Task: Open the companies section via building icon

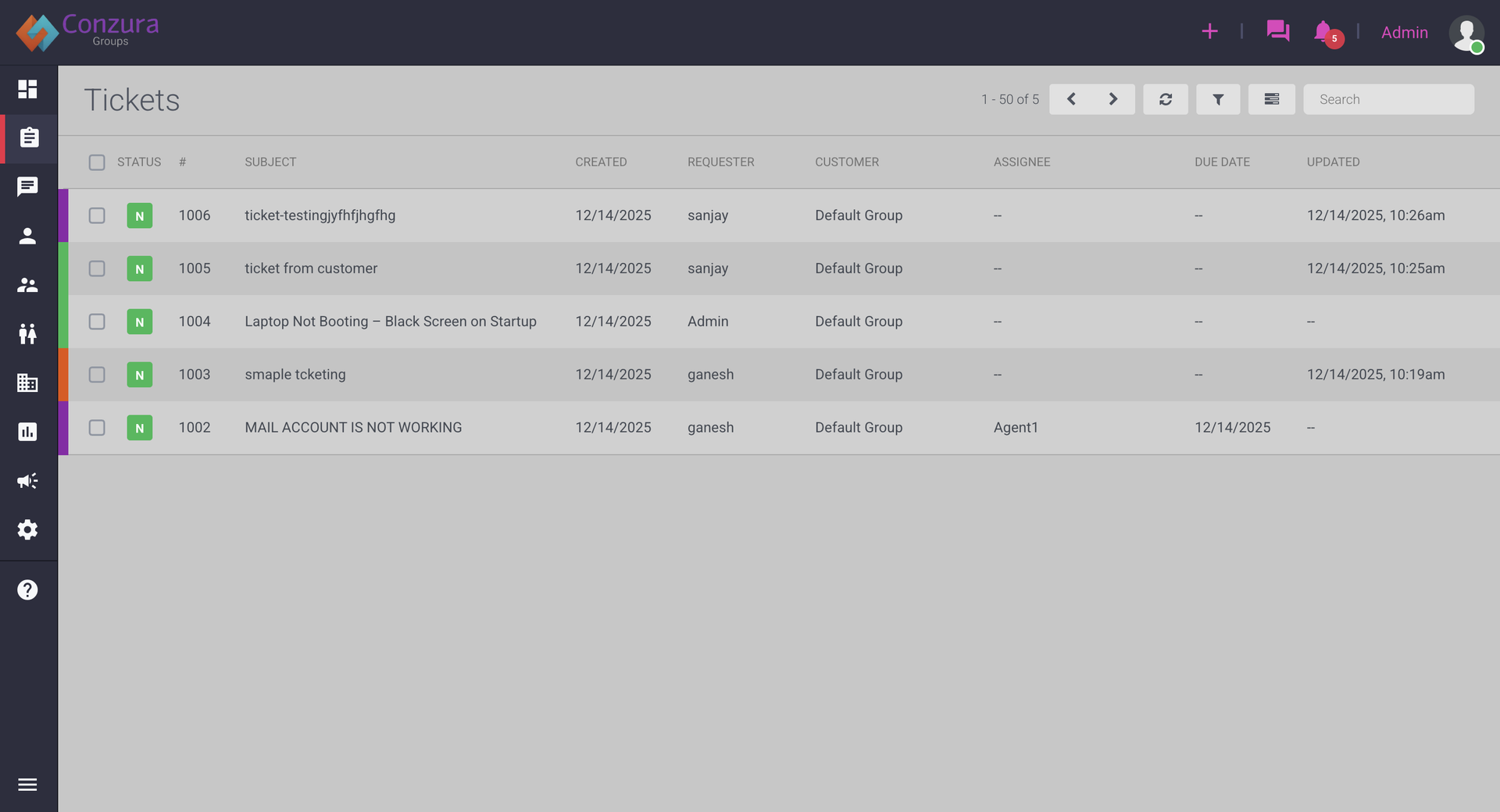Action: coord(28,383)
